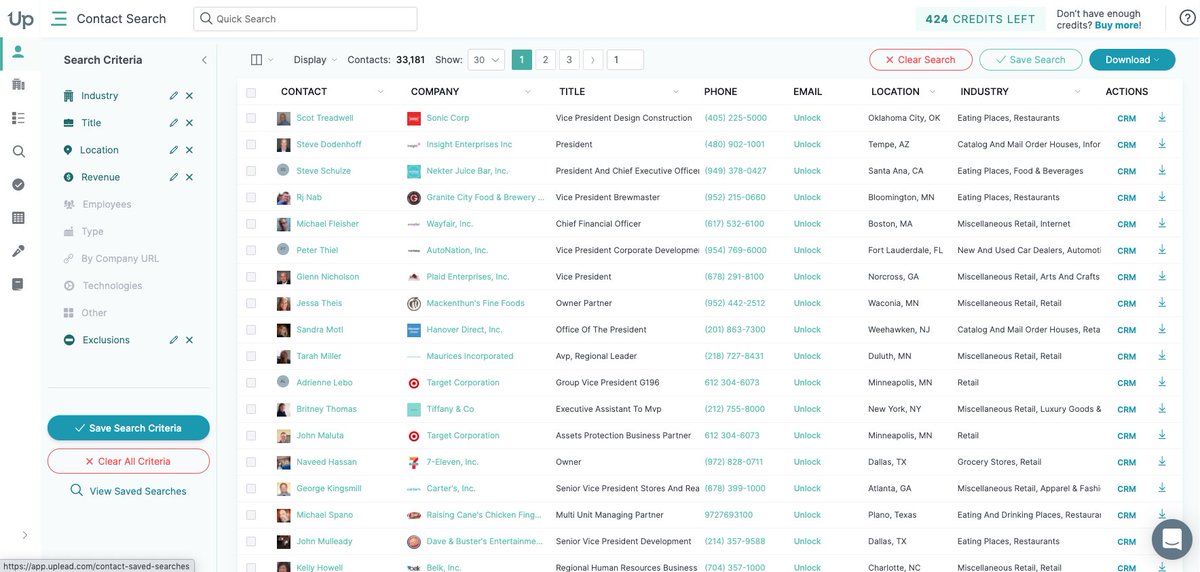Screen dimensions: 1200x572
Task: Click Save Search button at top
Action: click(x=1030, y=60)
